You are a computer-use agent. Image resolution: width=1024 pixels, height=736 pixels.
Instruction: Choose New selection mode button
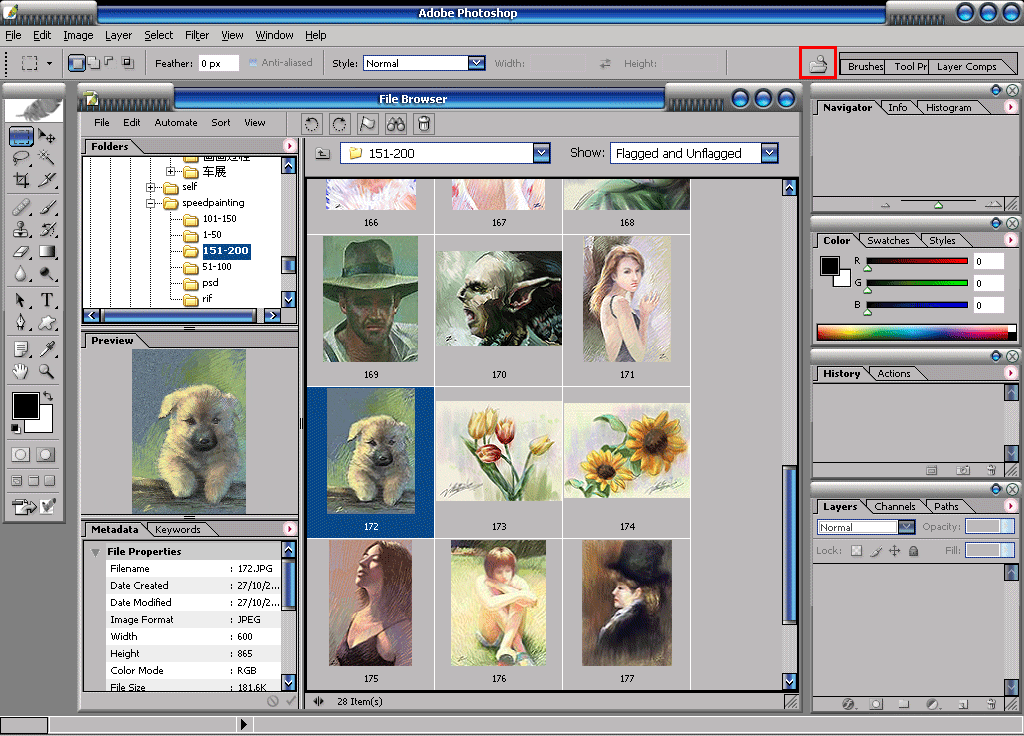tap(76, 63)
